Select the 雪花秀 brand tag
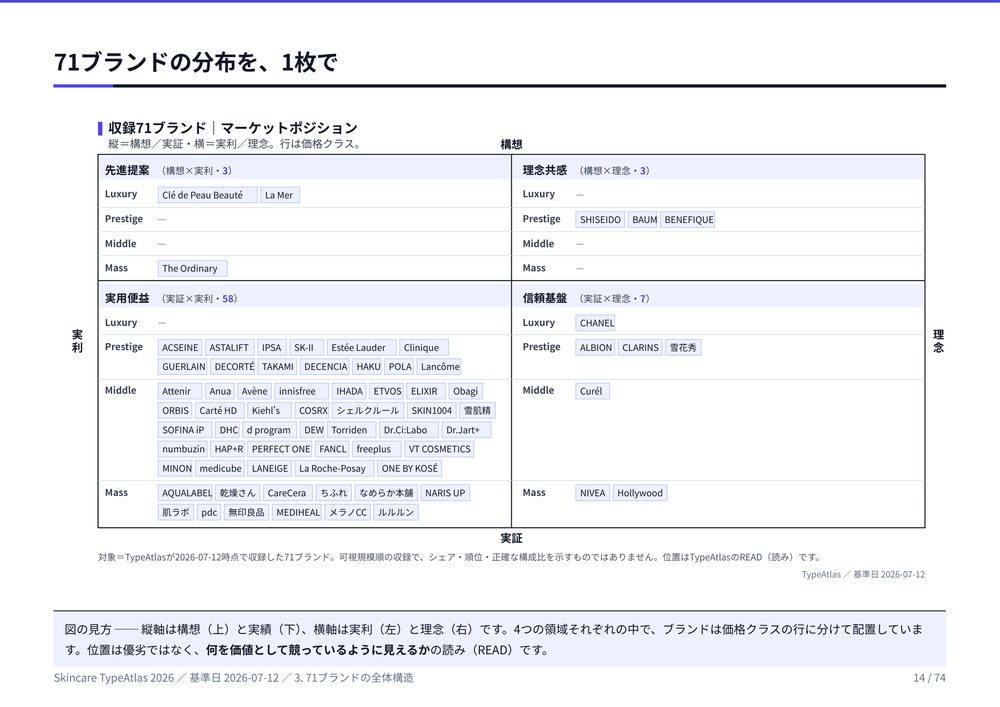 click(x=683, y=347)
